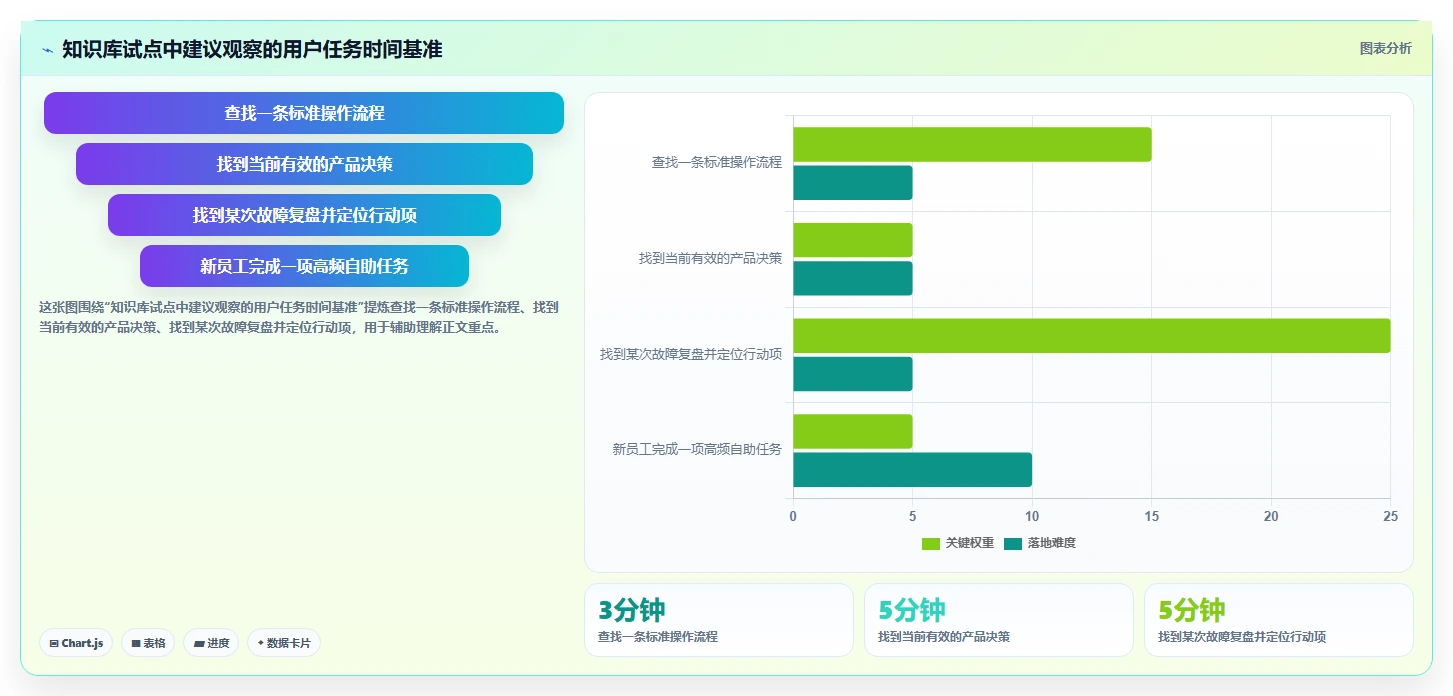Click the 图表分析 label in the header
Viewport: 1453px width, 696px height.
pos(1385,48)
